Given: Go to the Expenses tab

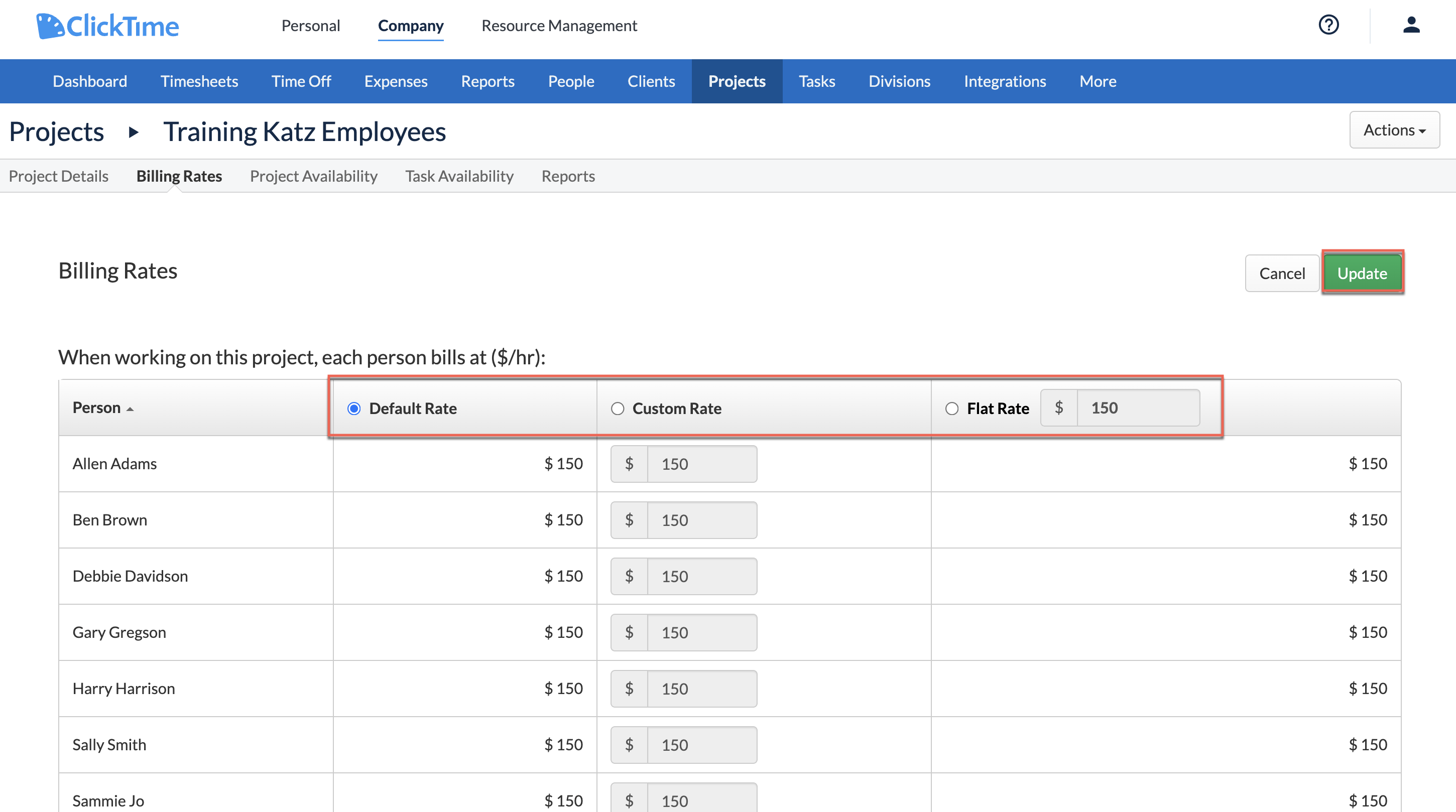Looking at the screenshot, I should 396,81.
